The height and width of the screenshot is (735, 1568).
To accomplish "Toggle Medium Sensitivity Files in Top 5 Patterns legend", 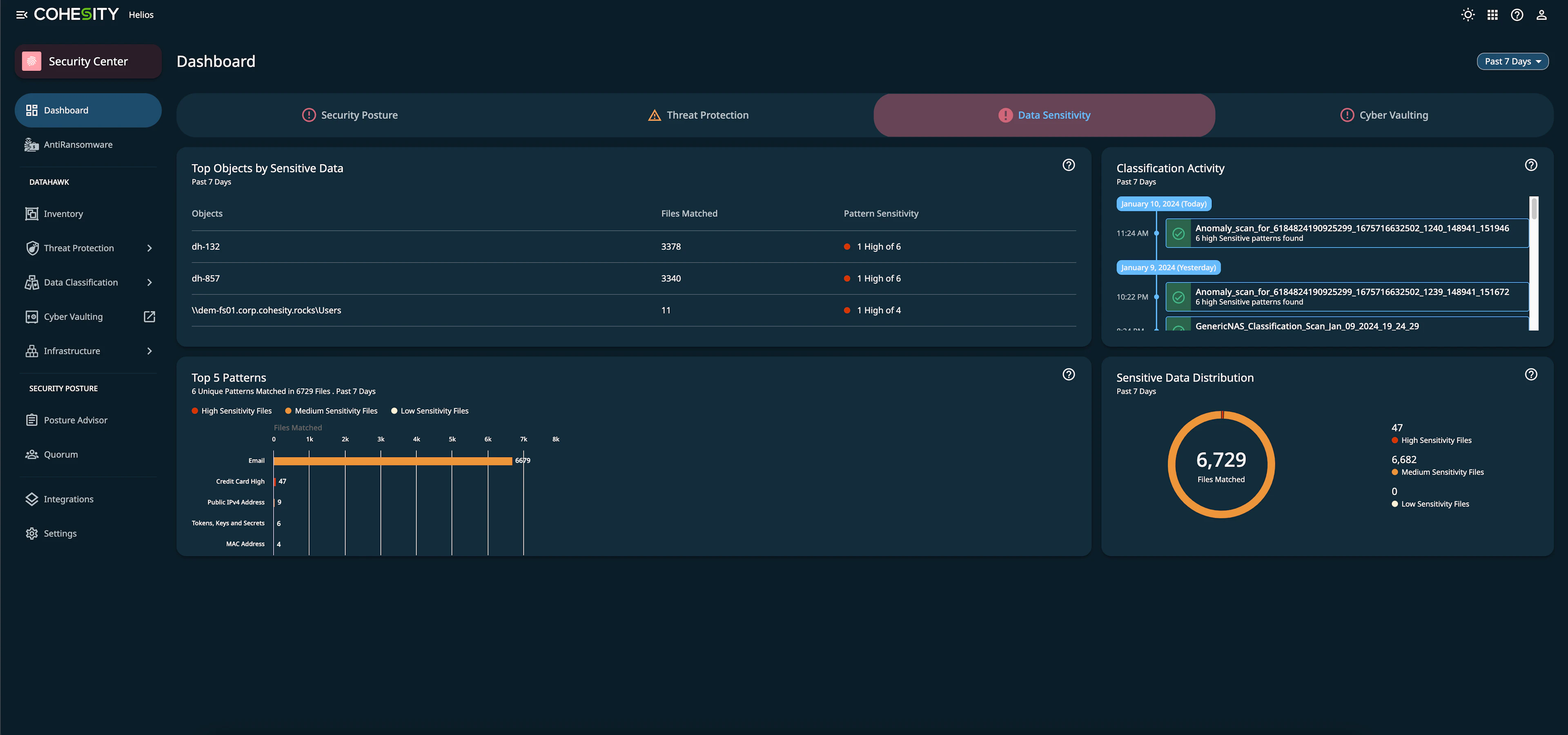I will [332, 411].
